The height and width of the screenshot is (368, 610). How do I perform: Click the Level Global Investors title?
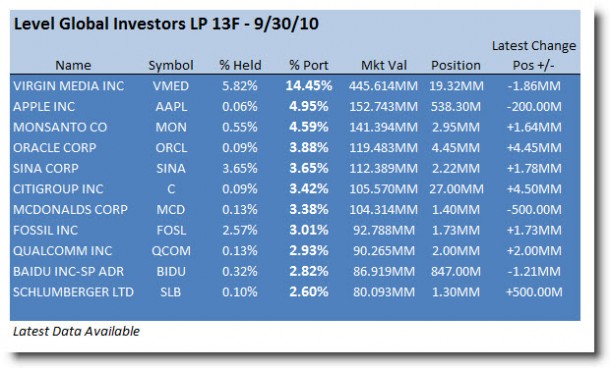tap(166, 24)
